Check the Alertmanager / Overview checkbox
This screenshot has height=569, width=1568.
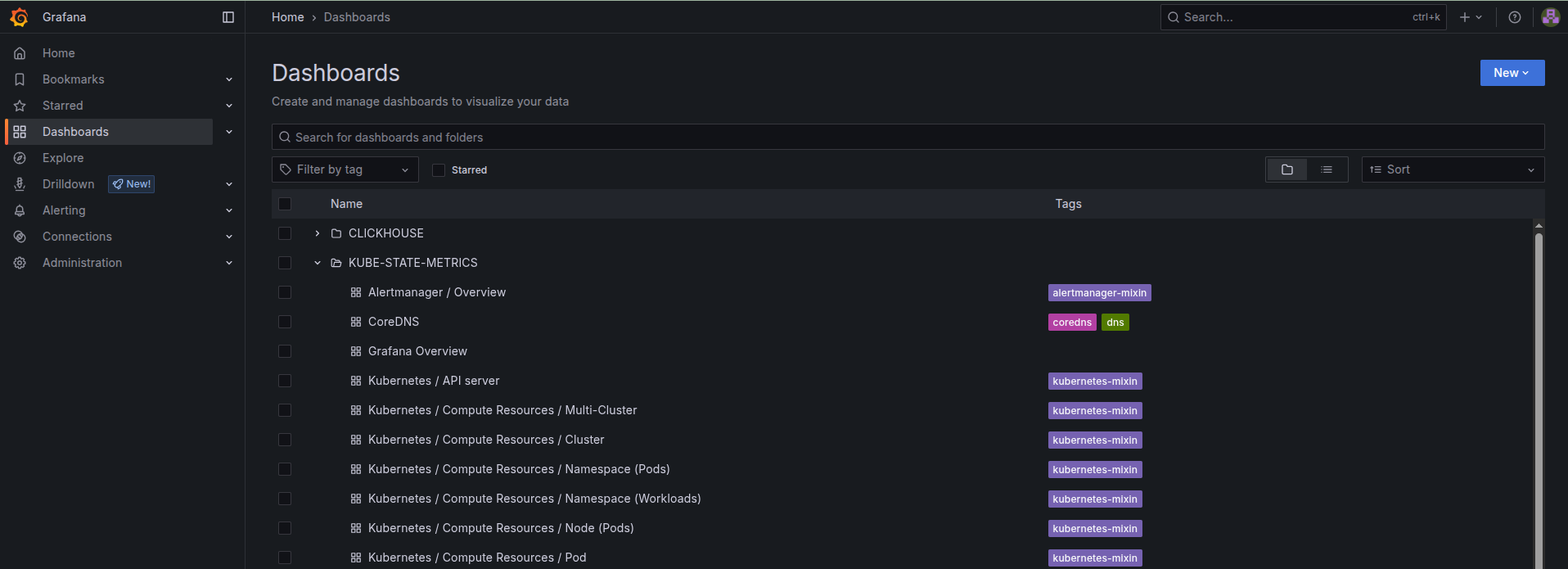285,292
